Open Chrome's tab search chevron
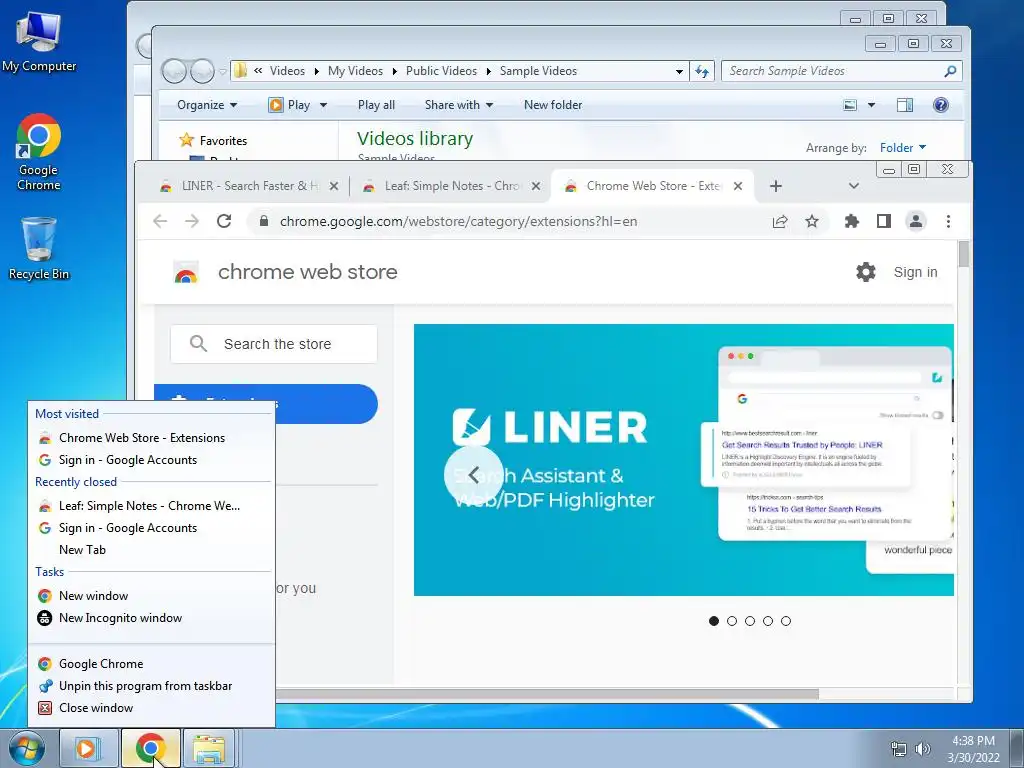Screen dimensions: 1024x768 click(854, 186)
